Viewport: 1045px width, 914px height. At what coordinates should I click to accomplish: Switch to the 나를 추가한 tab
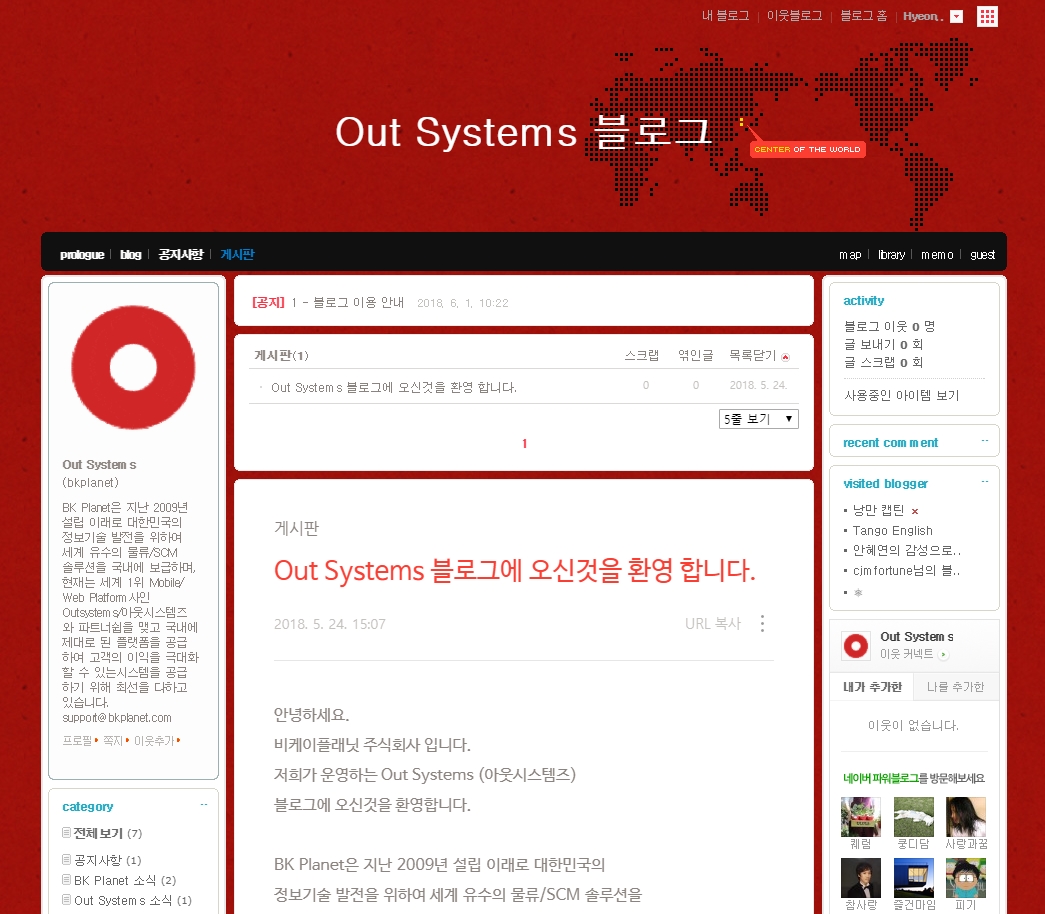click(956, 687)
